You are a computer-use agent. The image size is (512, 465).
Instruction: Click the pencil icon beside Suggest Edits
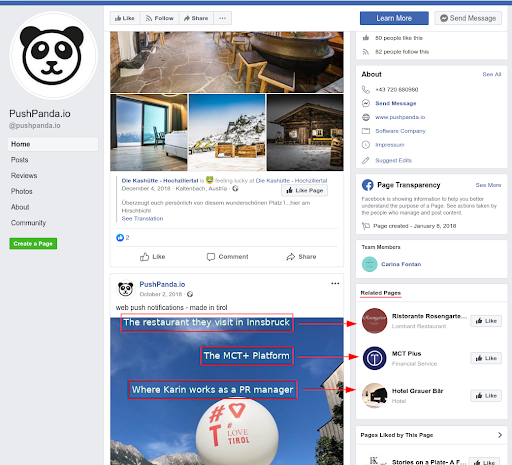click(366, 161)
